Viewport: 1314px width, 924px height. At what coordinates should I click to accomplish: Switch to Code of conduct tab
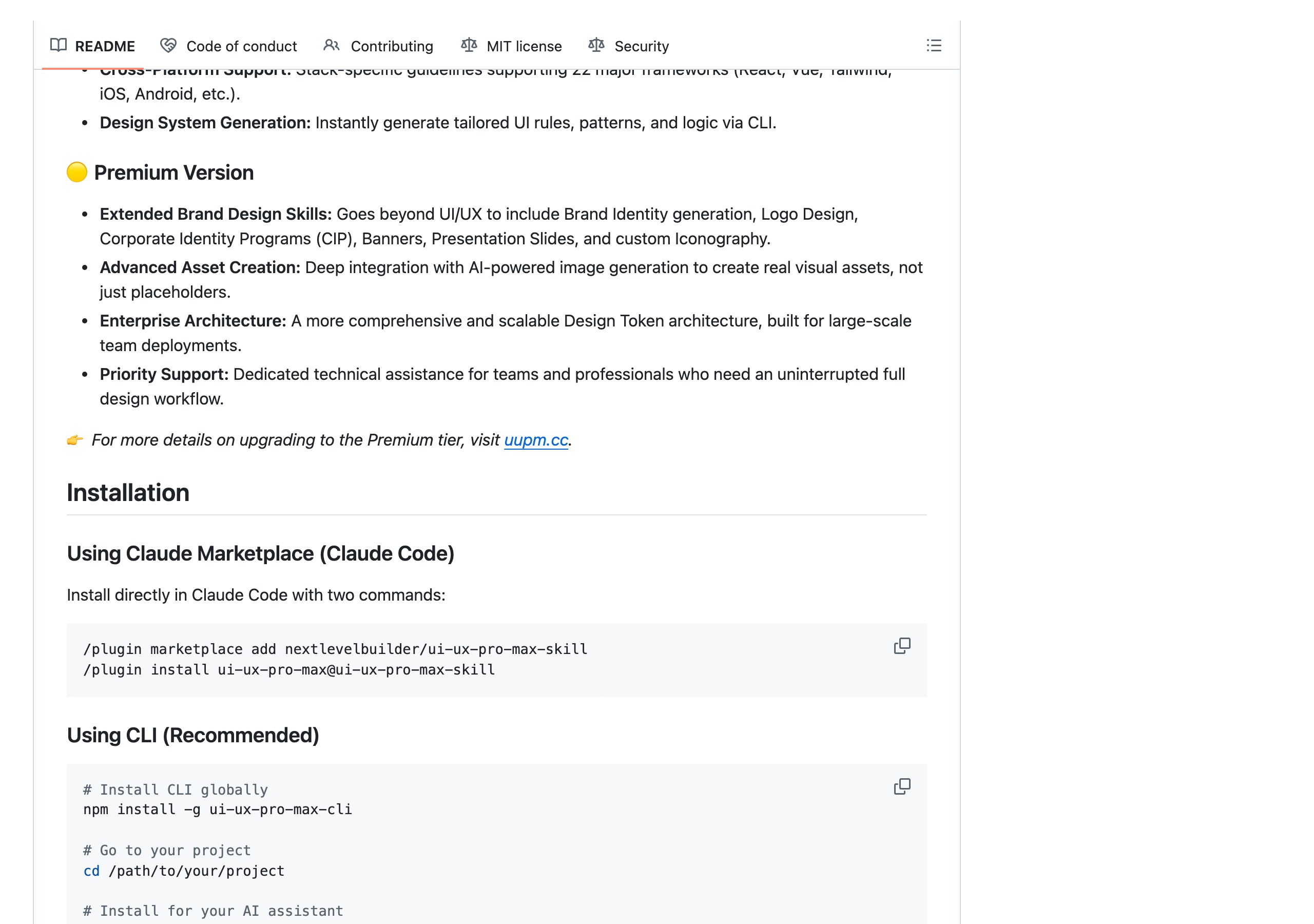229,46
